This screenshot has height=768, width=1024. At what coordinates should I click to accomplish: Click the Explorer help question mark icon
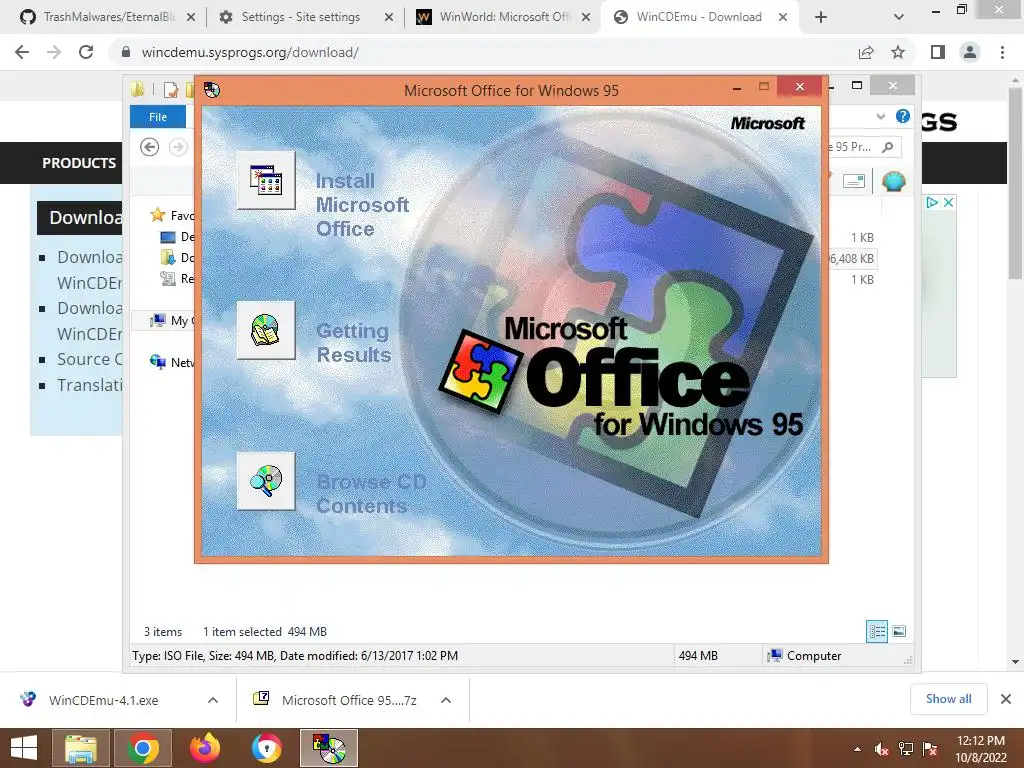[x=903, y=116]
